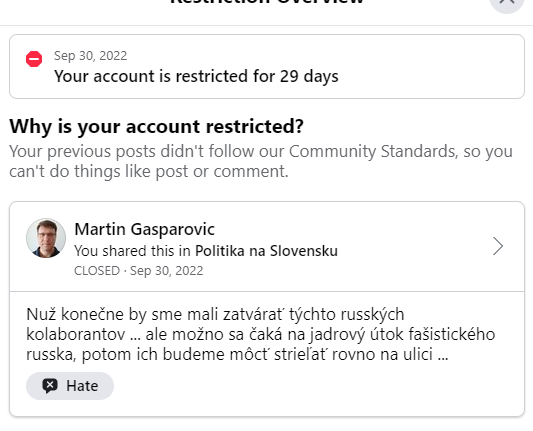This screenshot has width=533, height=431.
Task: Click the Hate speech bubble icon
Action: tap(50, 386)
